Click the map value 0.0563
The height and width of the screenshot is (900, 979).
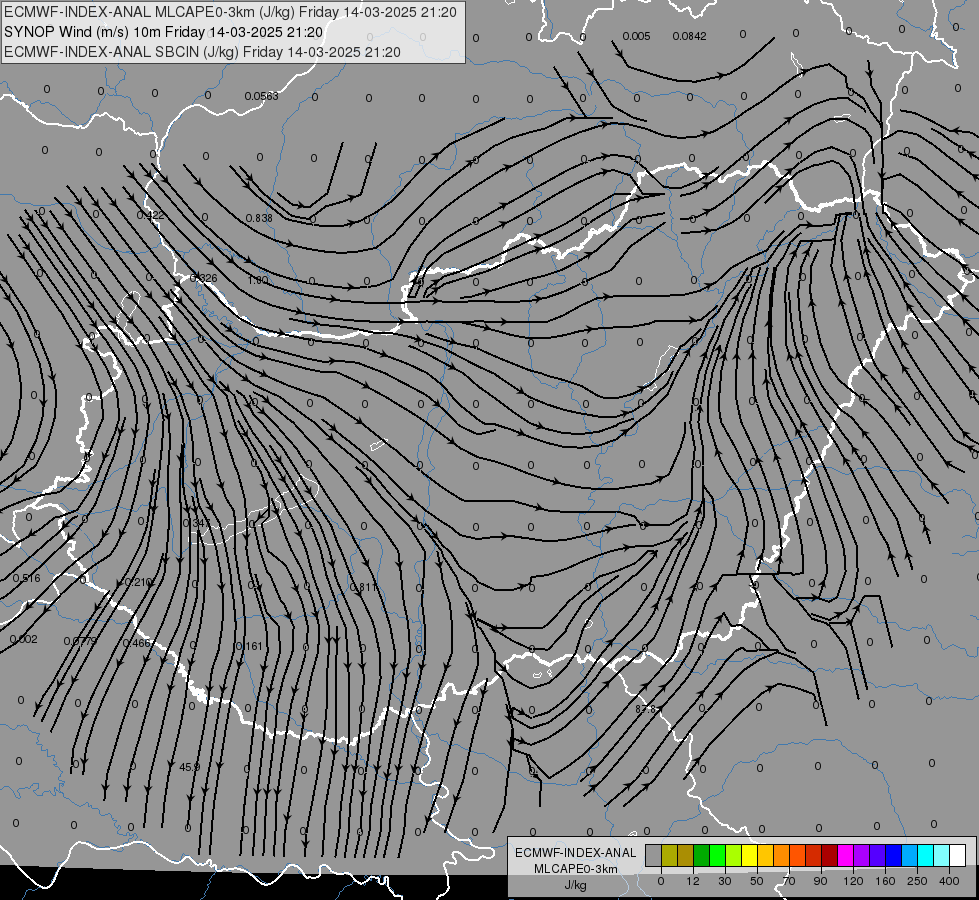click(x=261, y=96)
